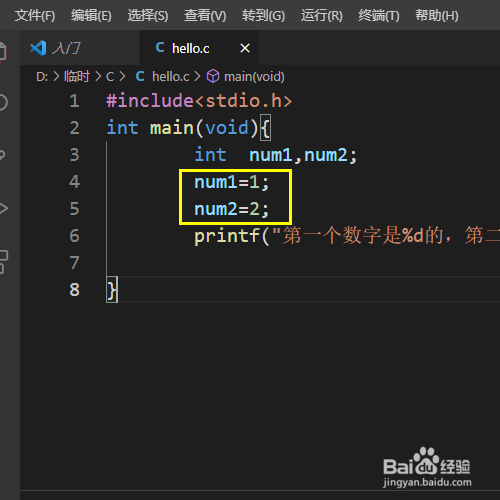Open the Source Control sidebar icon
The image size is (500, 500).
point(3,155)
